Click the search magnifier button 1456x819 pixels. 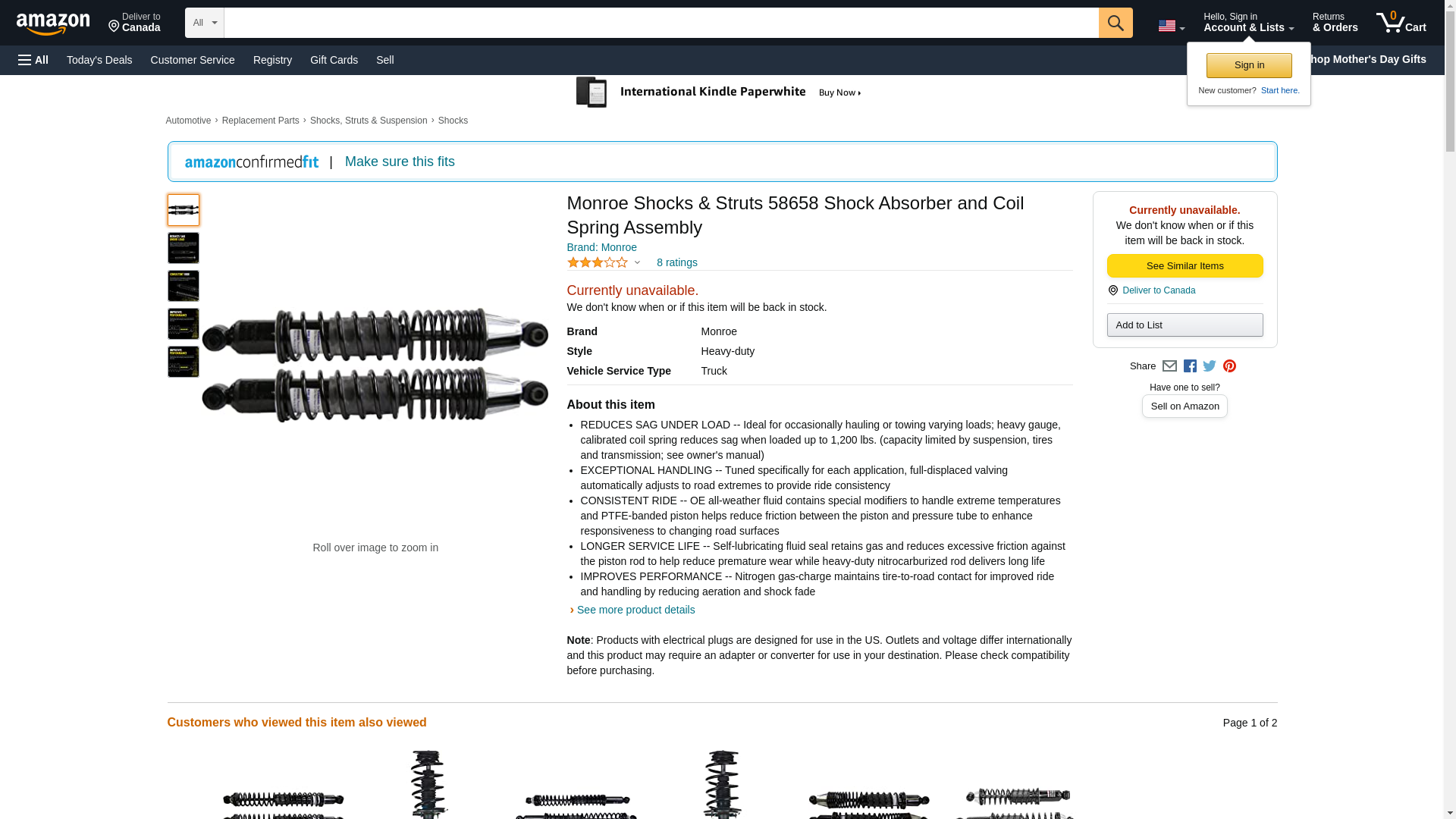pyautogui.click(x=1115, y=23)
